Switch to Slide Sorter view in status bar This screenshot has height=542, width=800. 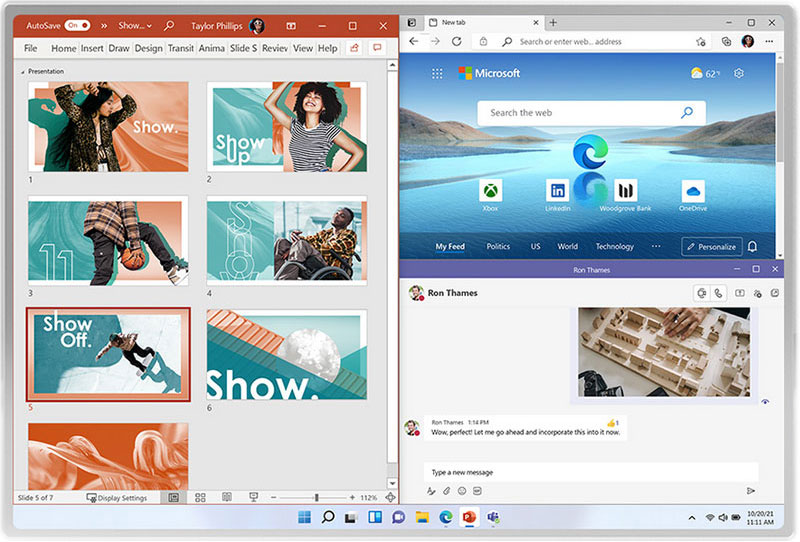(x=200, y=497)
